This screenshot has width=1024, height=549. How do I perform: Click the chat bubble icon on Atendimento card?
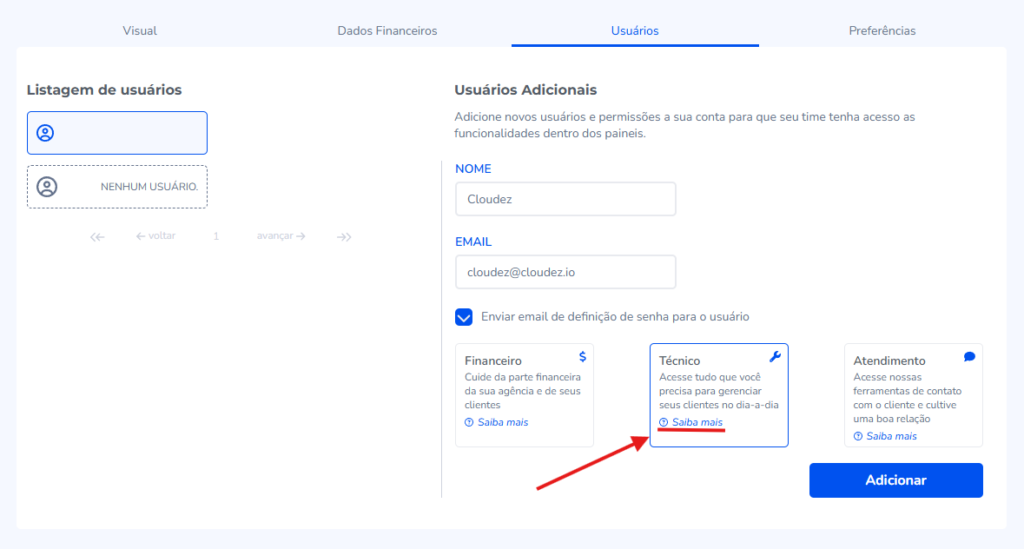969,356
